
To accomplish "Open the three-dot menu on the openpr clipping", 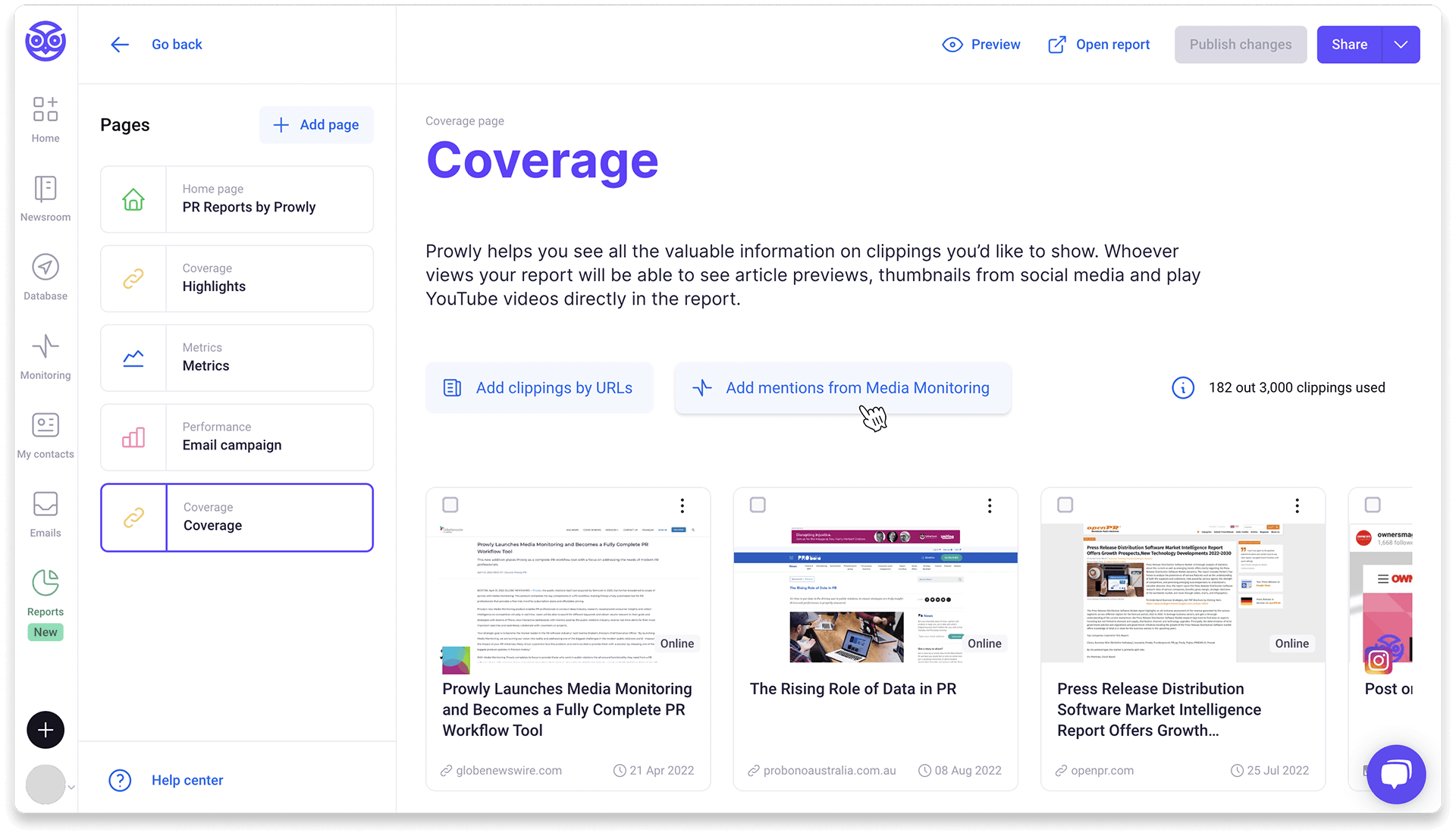I will tap(1297, 506).
